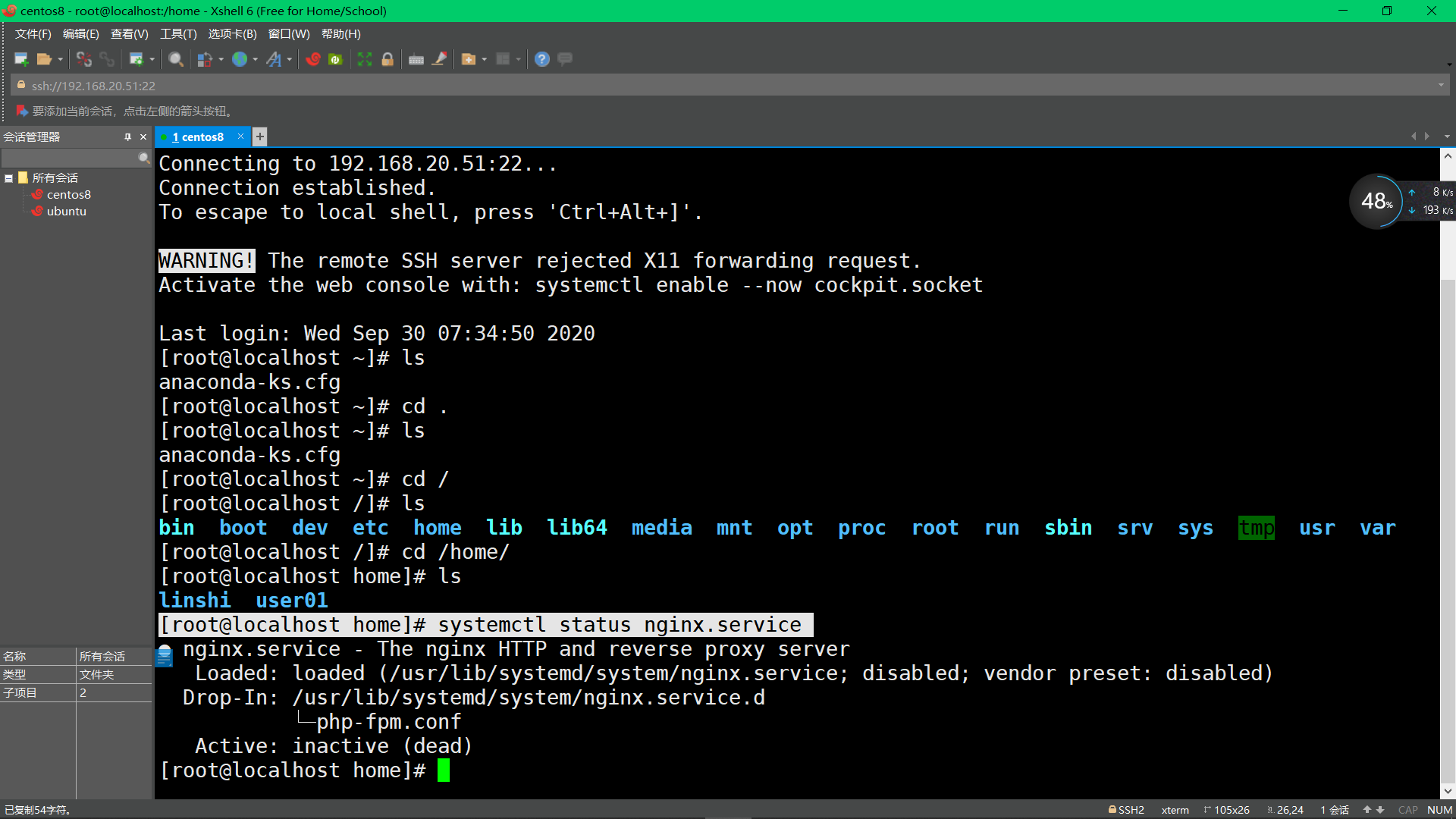
Task: Click the Font toolbar icon
Action: [274, 59]
